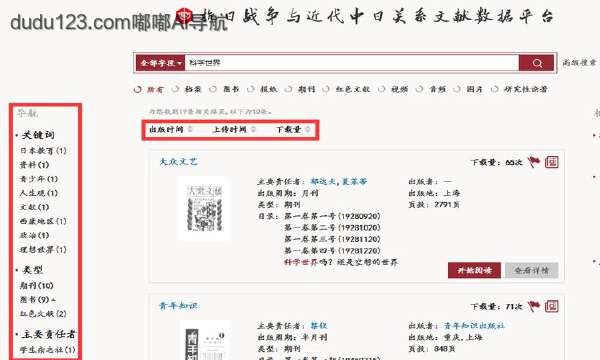Image resolution: width=600 pixels, height=360 pixels.
Task: Click the square stamp icon on 青年知识
Action: coord(551,306)
